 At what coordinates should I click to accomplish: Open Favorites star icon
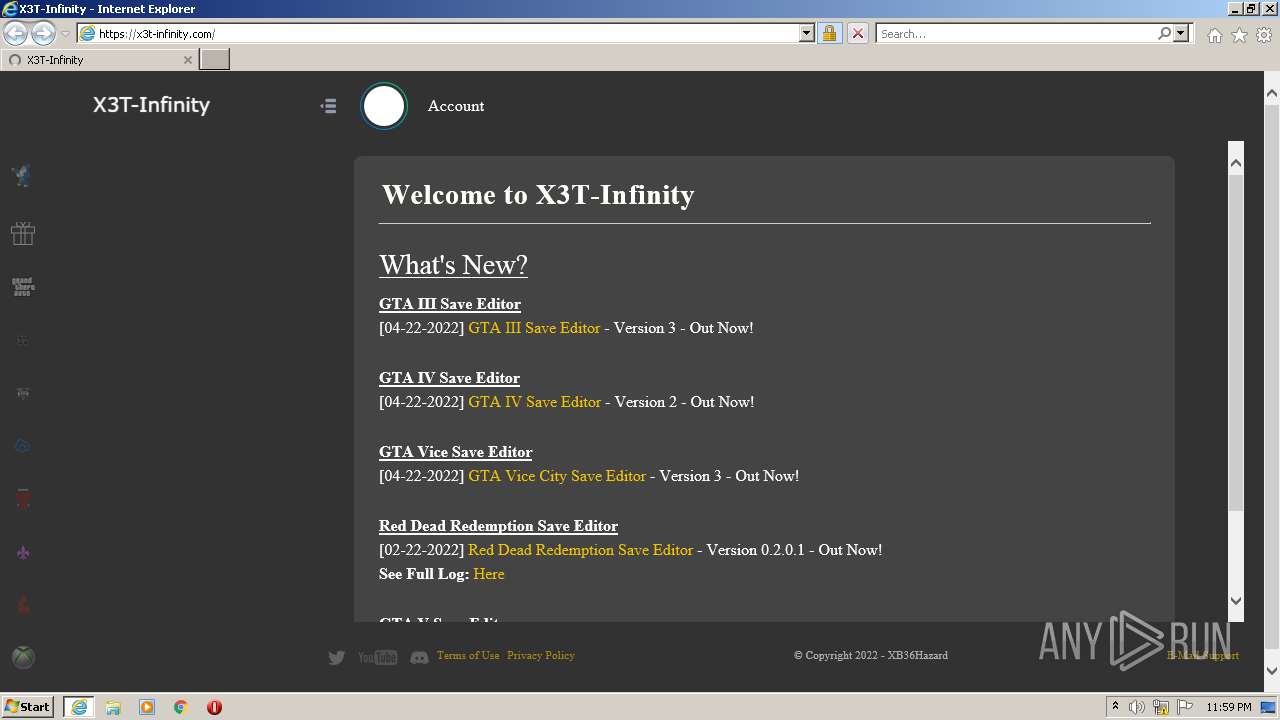[x=1239, y=35]
